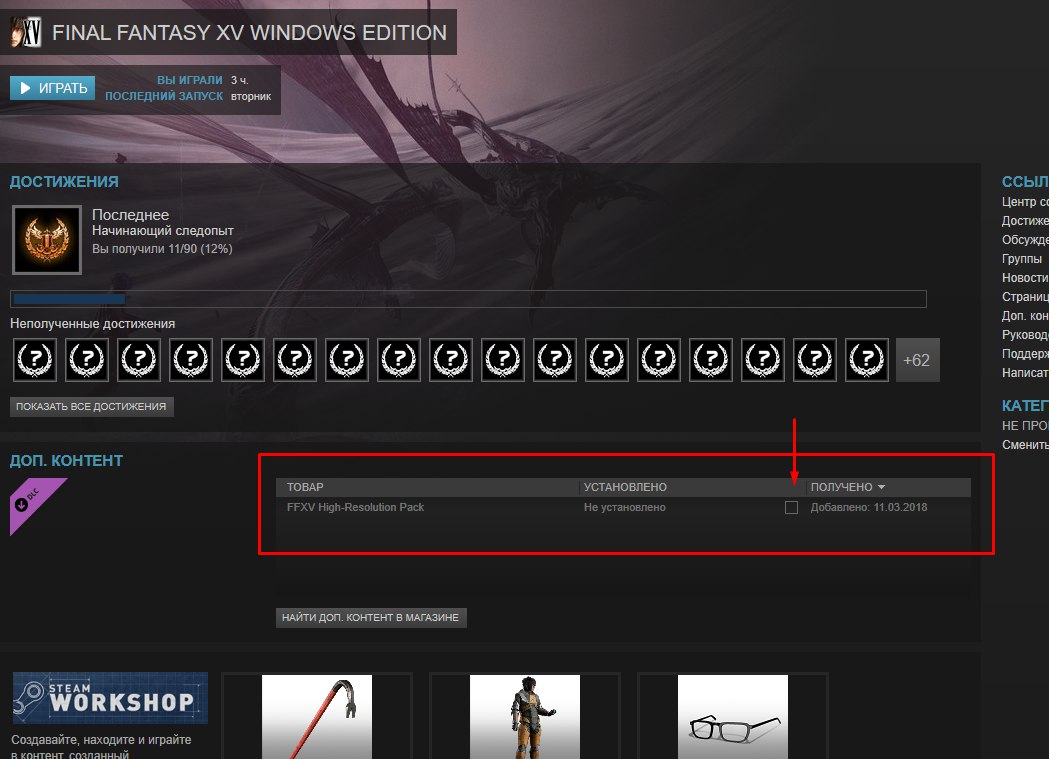The height and width of the screenshot is (759, 1049).
Task: Open the Начинающий следопыт achievement icon
Action: pos(47,240)
